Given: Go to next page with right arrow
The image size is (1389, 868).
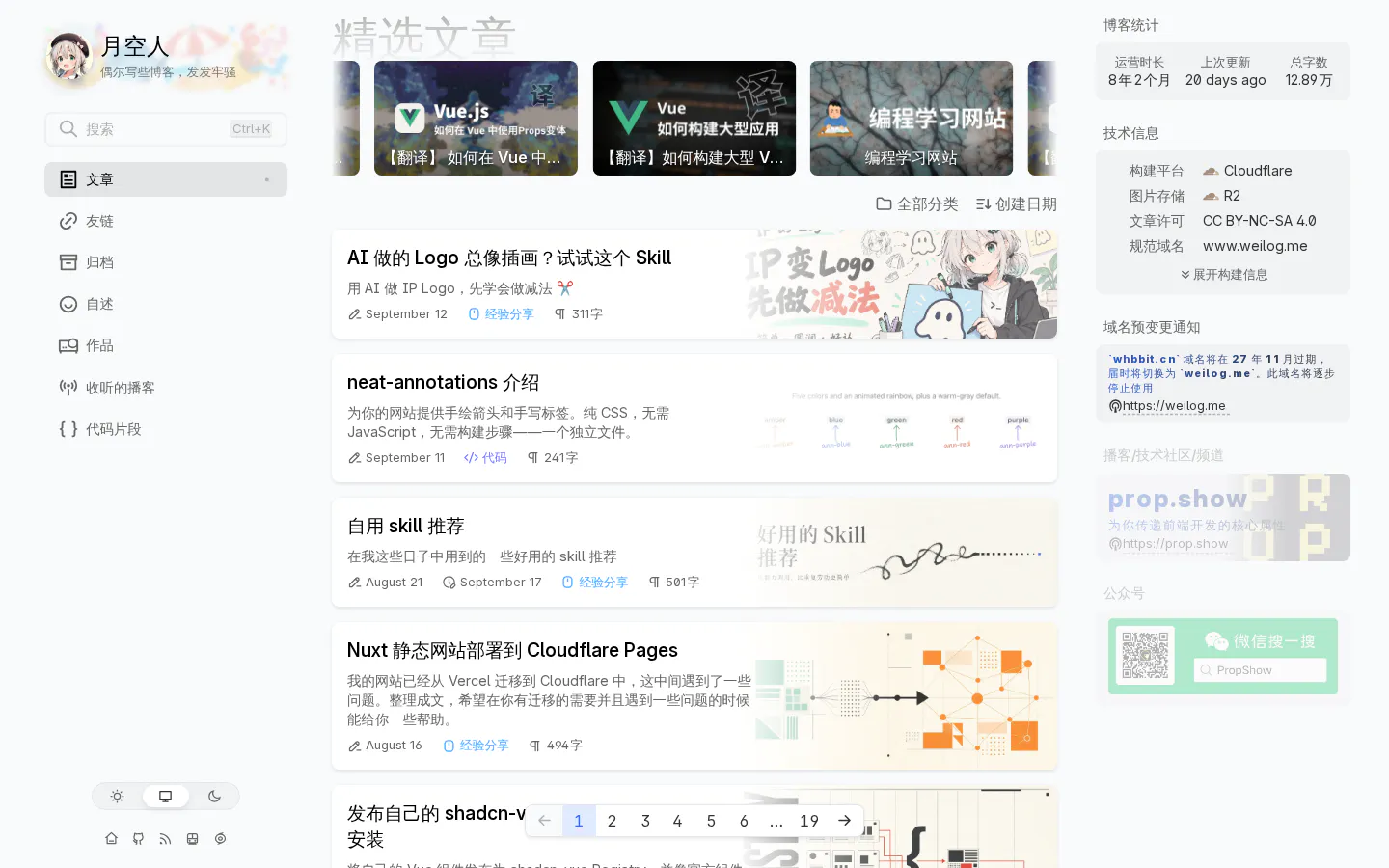Looking at the screenshot, I should coord(844,821).
